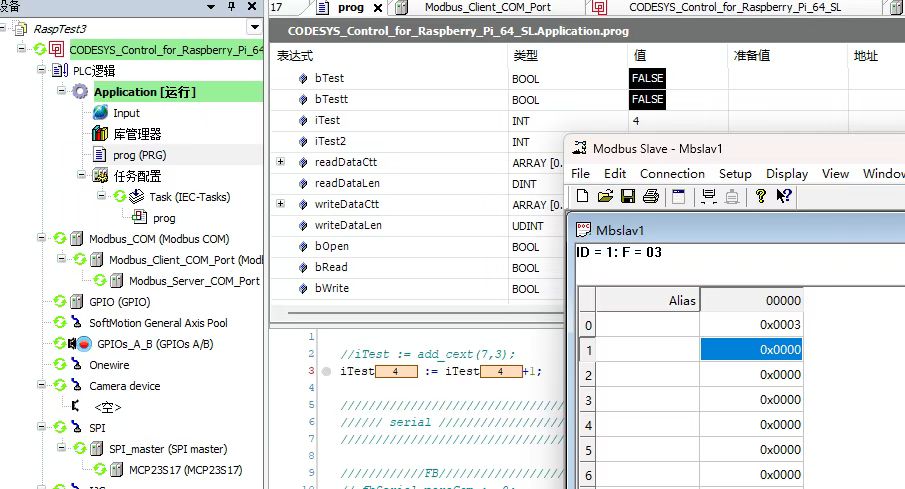905x489 pixels.
Task: Switch to CODESYS_Control_for_Raspberry_Pi_64_SL tab
Action: click(x=735, y=8)
